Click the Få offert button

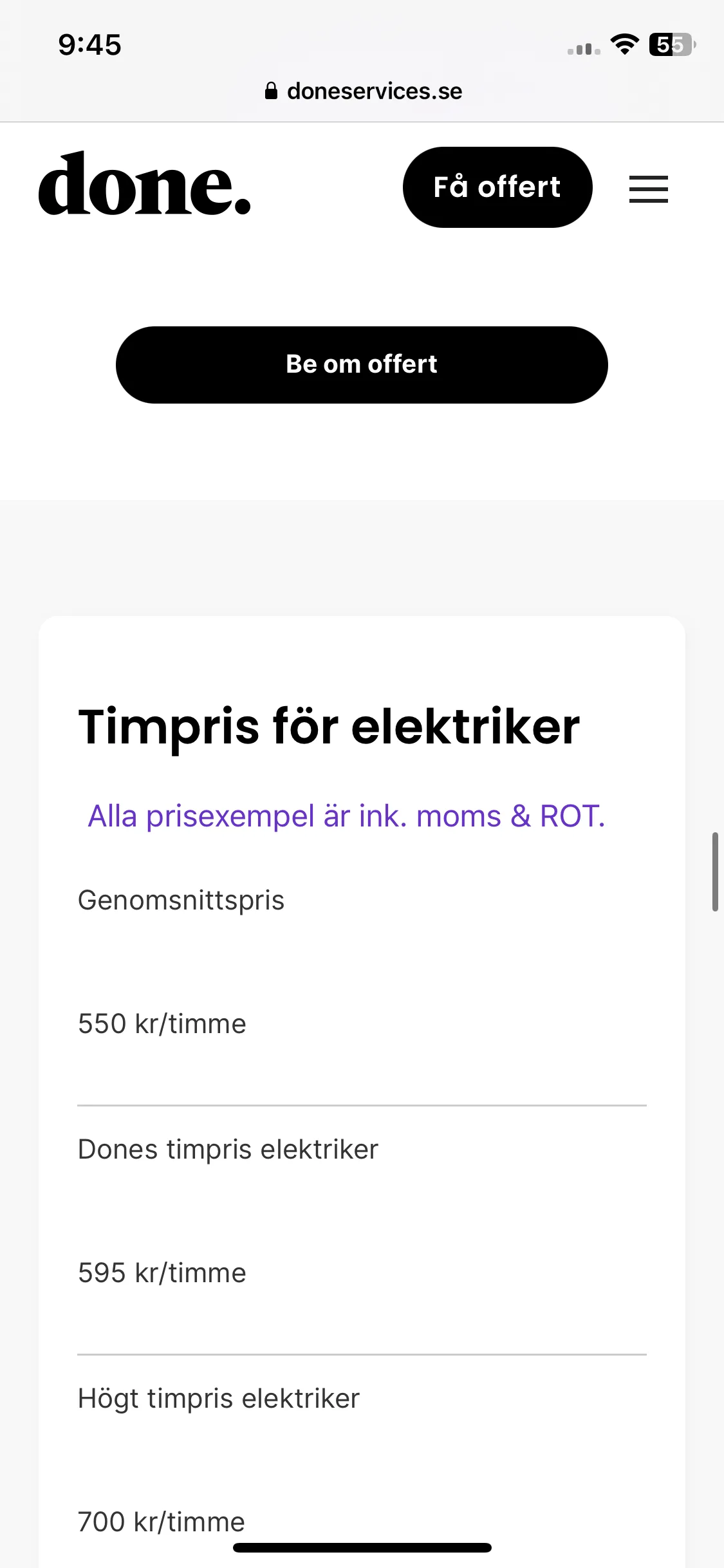[x=497, y=187]
